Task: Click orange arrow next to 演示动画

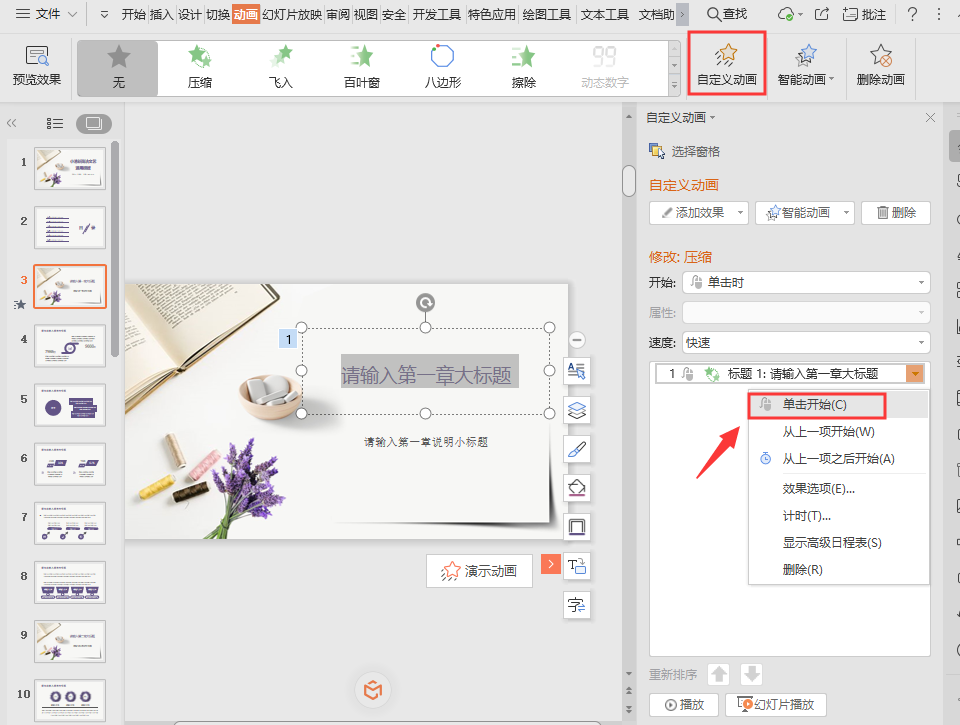Action: pyautogui.click(x=551, y=564)
